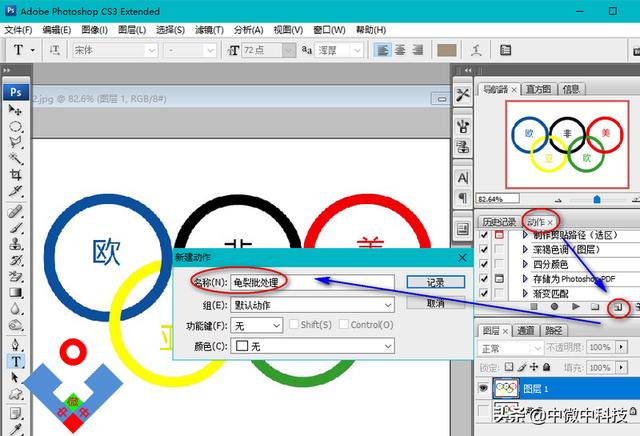Select the Custom Shape tool

[x=16, y=394]
